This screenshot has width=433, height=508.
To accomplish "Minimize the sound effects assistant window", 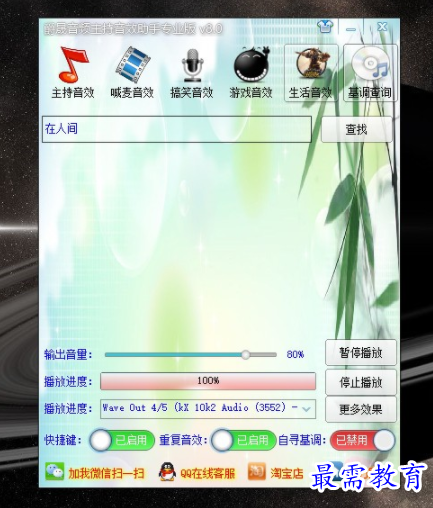I will point(351,28).
